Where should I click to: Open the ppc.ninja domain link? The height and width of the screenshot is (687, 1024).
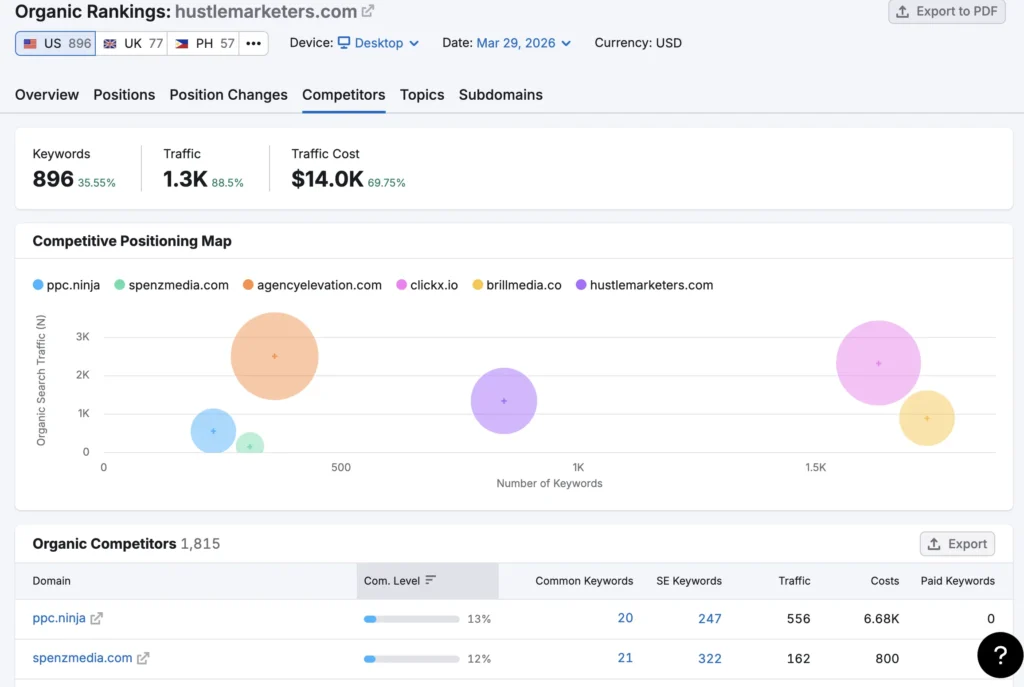click(59, 618)
